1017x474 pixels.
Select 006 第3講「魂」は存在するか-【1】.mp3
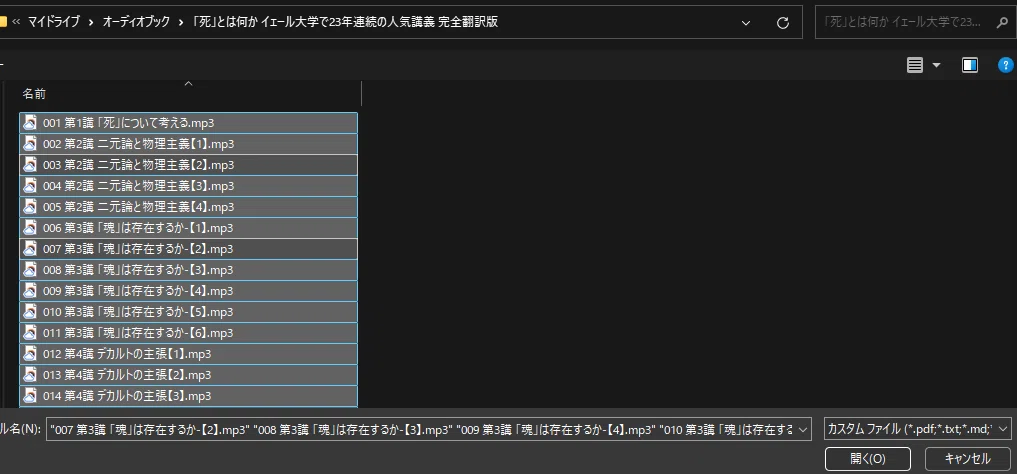188,228
